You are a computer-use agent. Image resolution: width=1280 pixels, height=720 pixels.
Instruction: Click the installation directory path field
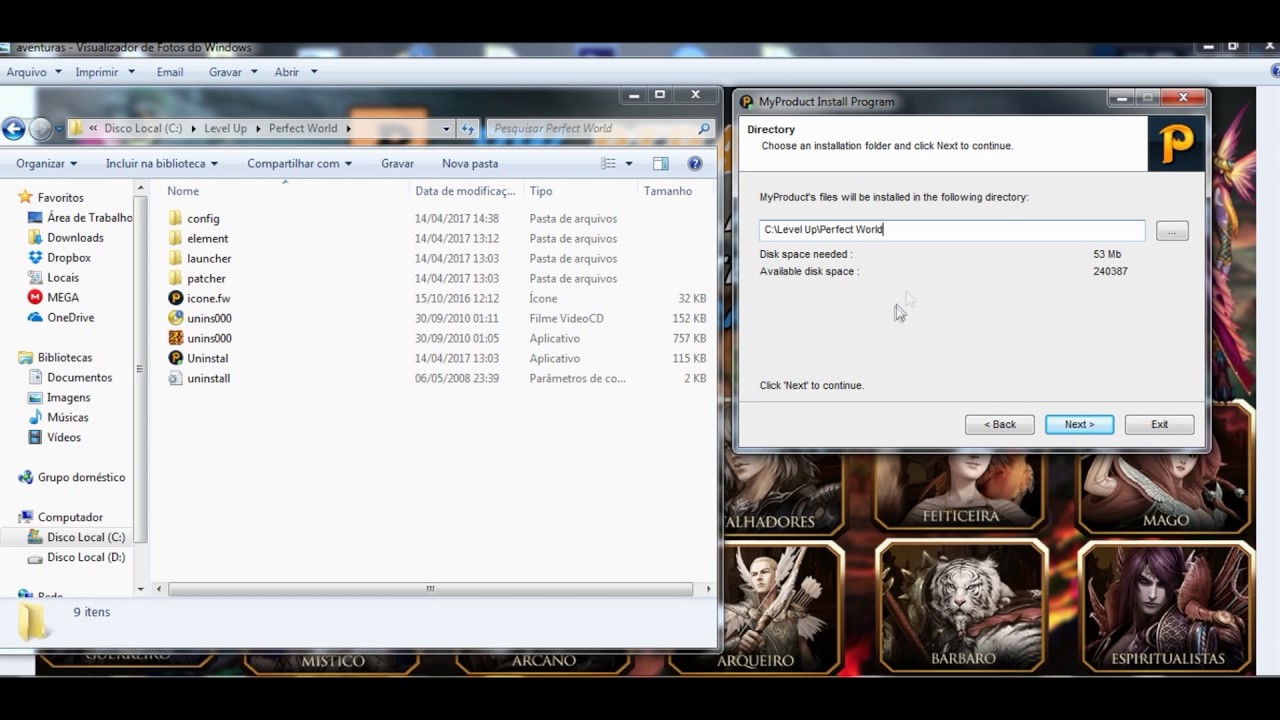point(952,230)
